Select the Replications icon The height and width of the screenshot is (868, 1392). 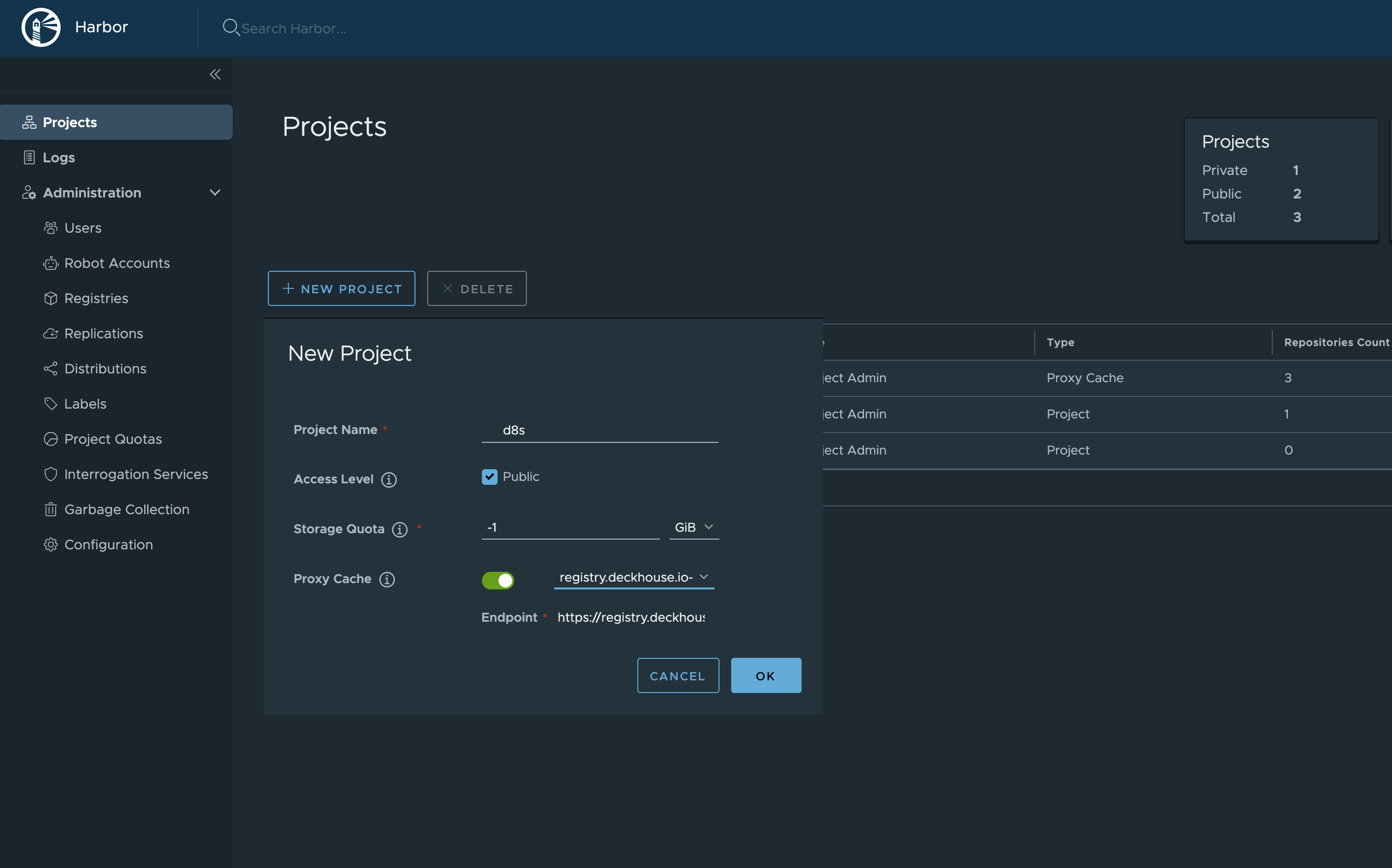pos(50,333)
